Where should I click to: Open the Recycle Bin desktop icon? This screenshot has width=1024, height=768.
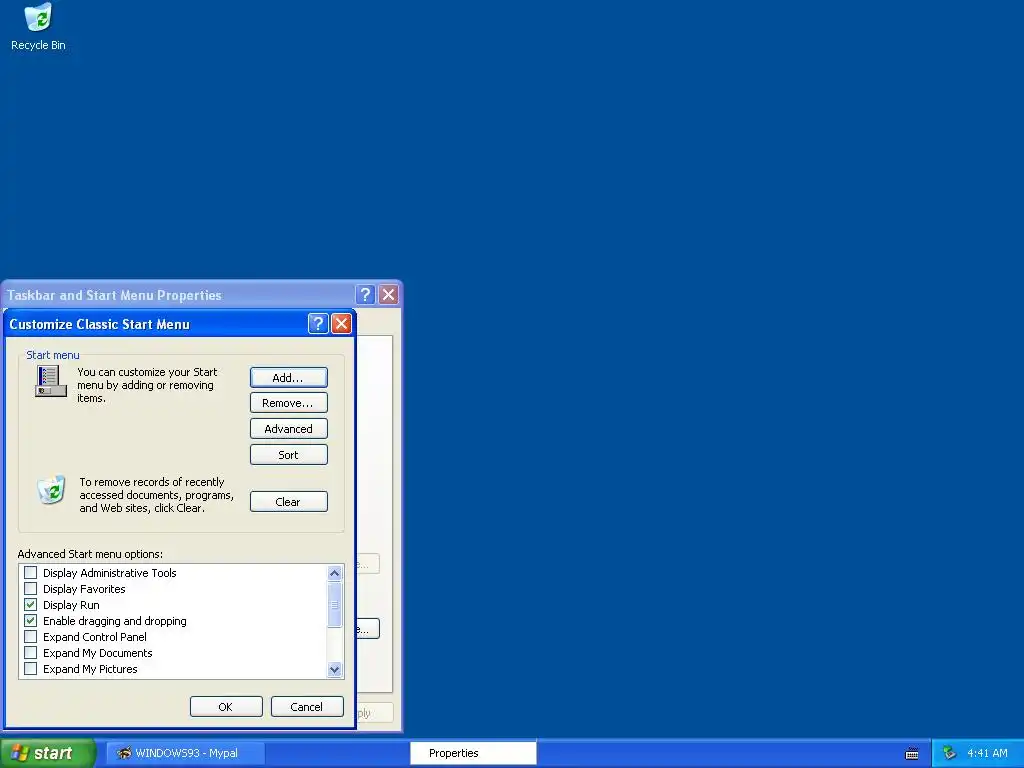38,27
